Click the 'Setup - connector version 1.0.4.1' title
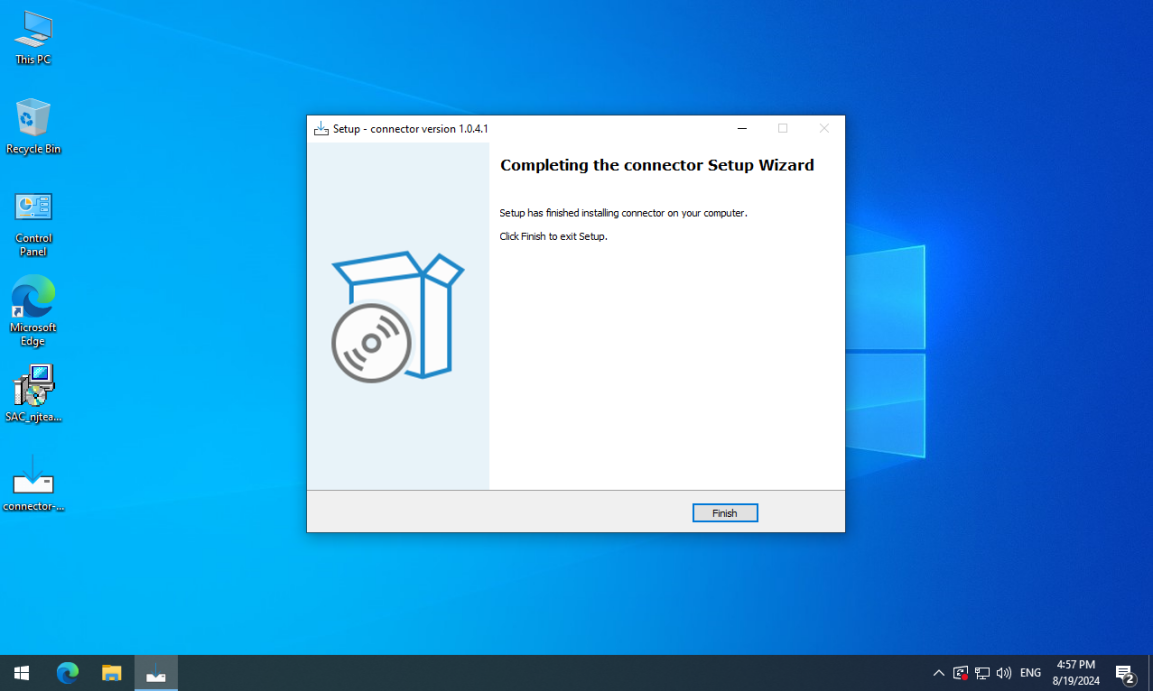1153x691 pixels. [x=410, y=129]
